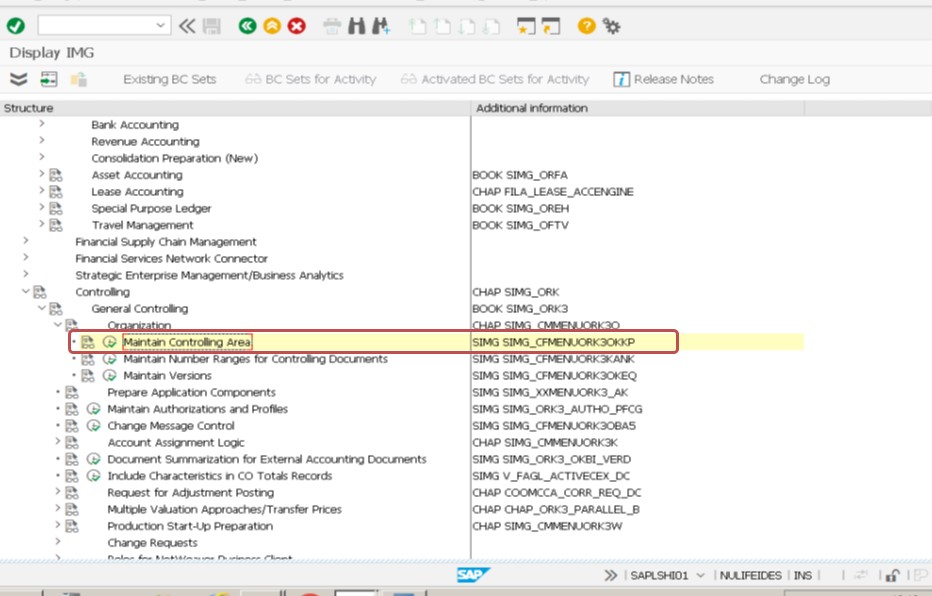Select the Change Message Control tree item
This screenshot has height=596, width=932.
coord(171,425)
